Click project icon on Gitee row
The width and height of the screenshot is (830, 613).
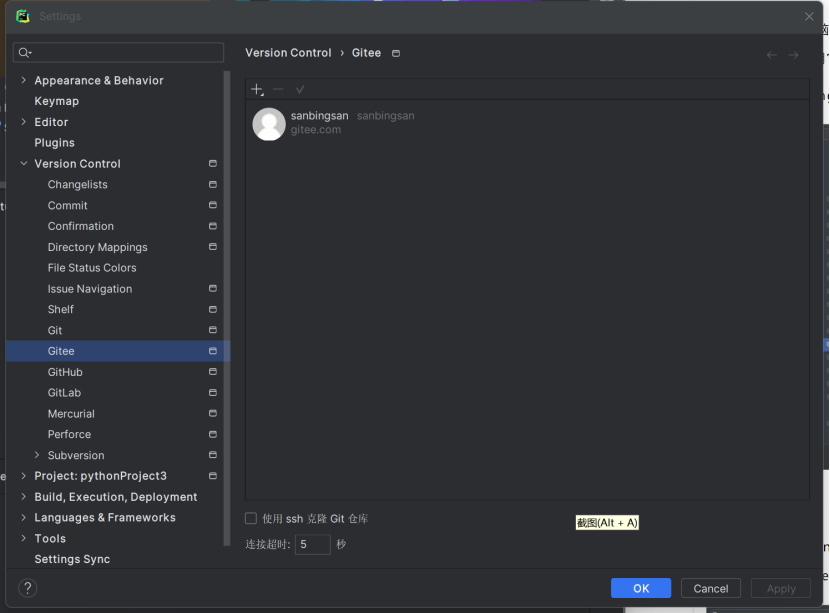click(x=213, y=351)
